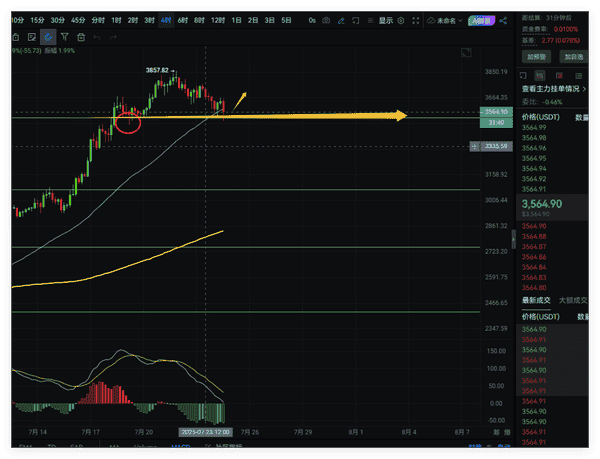Switch to 15分 timeframe
The height and width of the screenshot is (459, 600).
coord(37,20)
